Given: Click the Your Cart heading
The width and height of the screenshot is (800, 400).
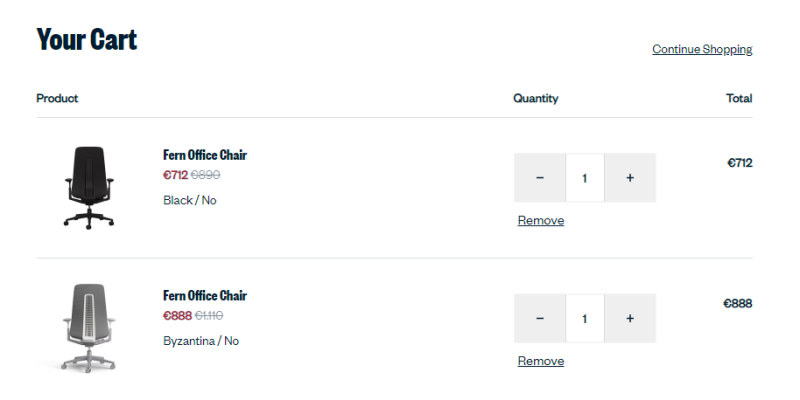Looking at the screenshot, I should 87,39.
